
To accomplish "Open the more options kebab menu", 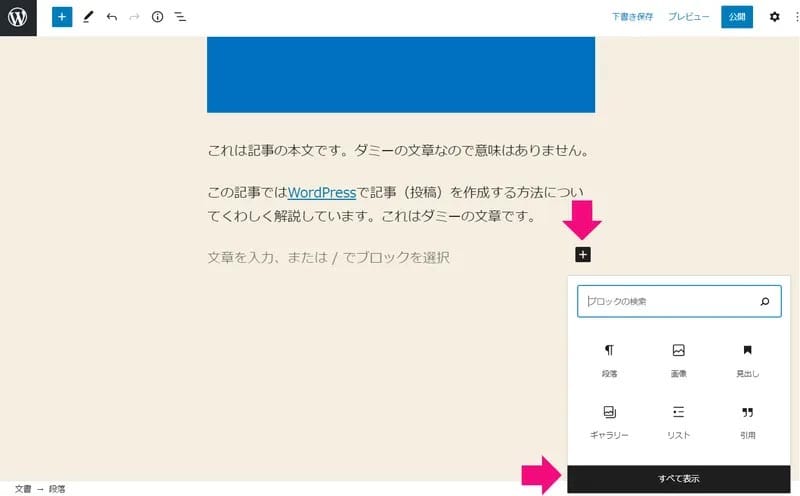I will tap(794, 17).
